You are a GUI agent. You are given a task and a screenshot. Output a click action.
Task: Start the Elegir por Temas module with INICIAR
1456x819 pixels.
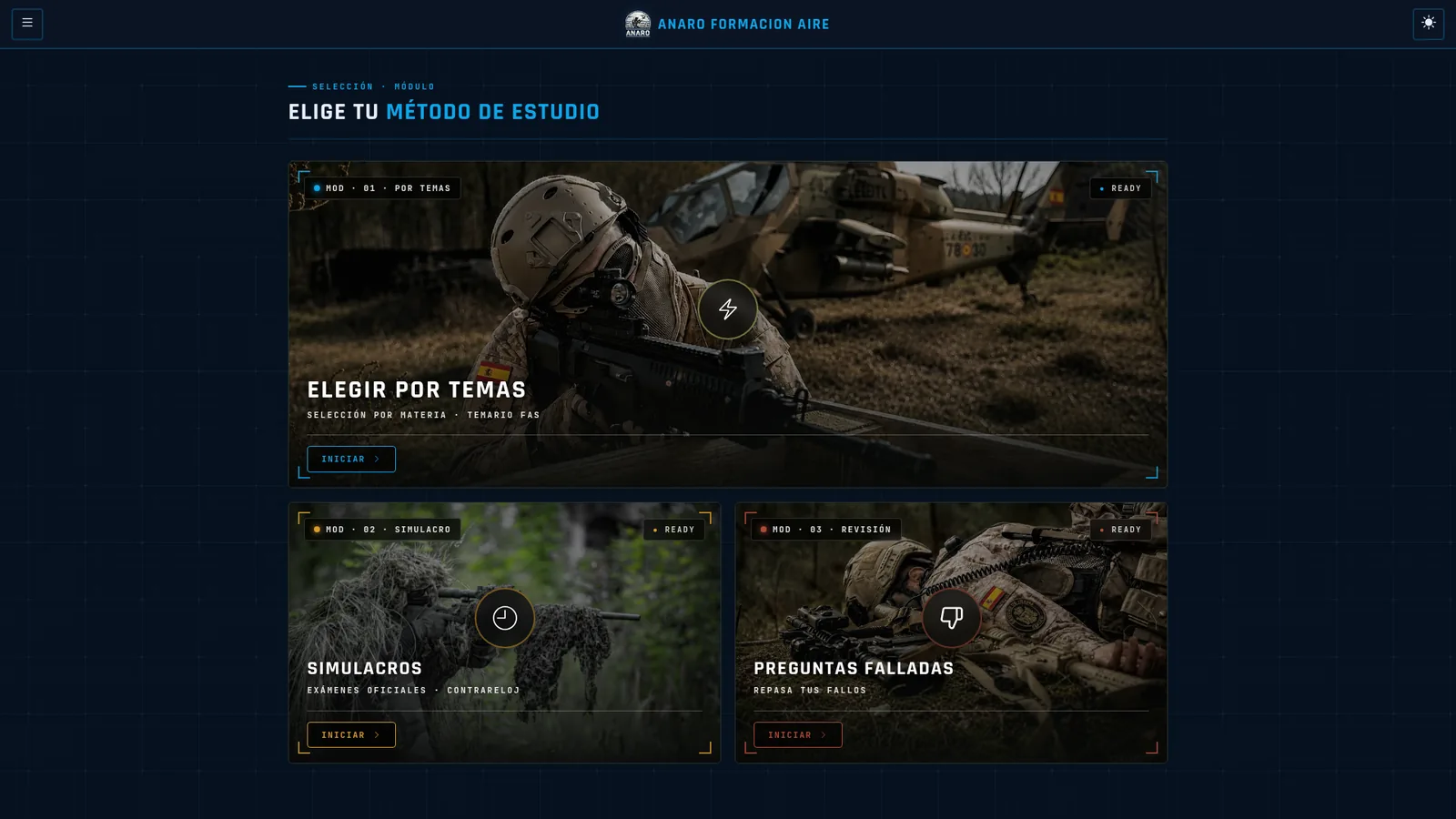click(351, 460)
